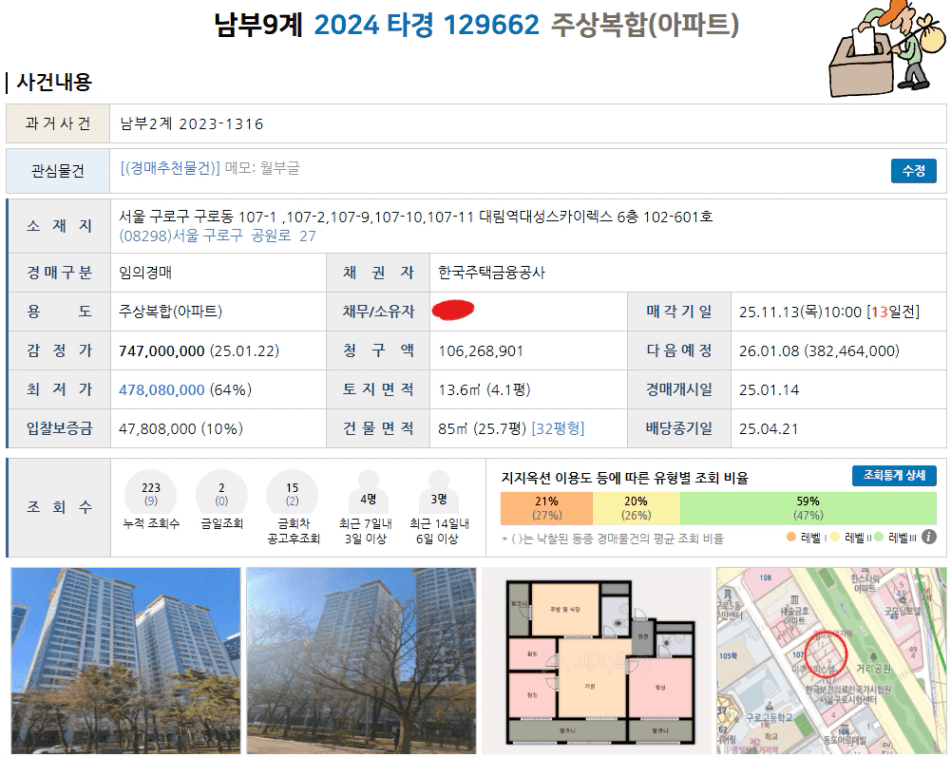951x757 pixels.
Task: Click claim amount 106,268,901
Action: click(x=480, y=351)
